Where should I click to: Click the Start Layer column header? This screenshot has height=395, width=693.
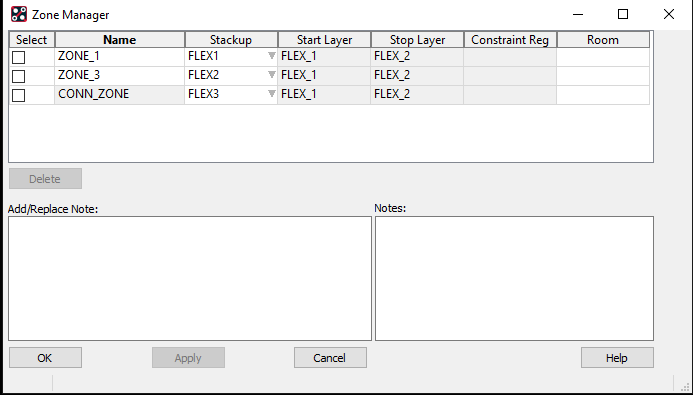[324, 40]
